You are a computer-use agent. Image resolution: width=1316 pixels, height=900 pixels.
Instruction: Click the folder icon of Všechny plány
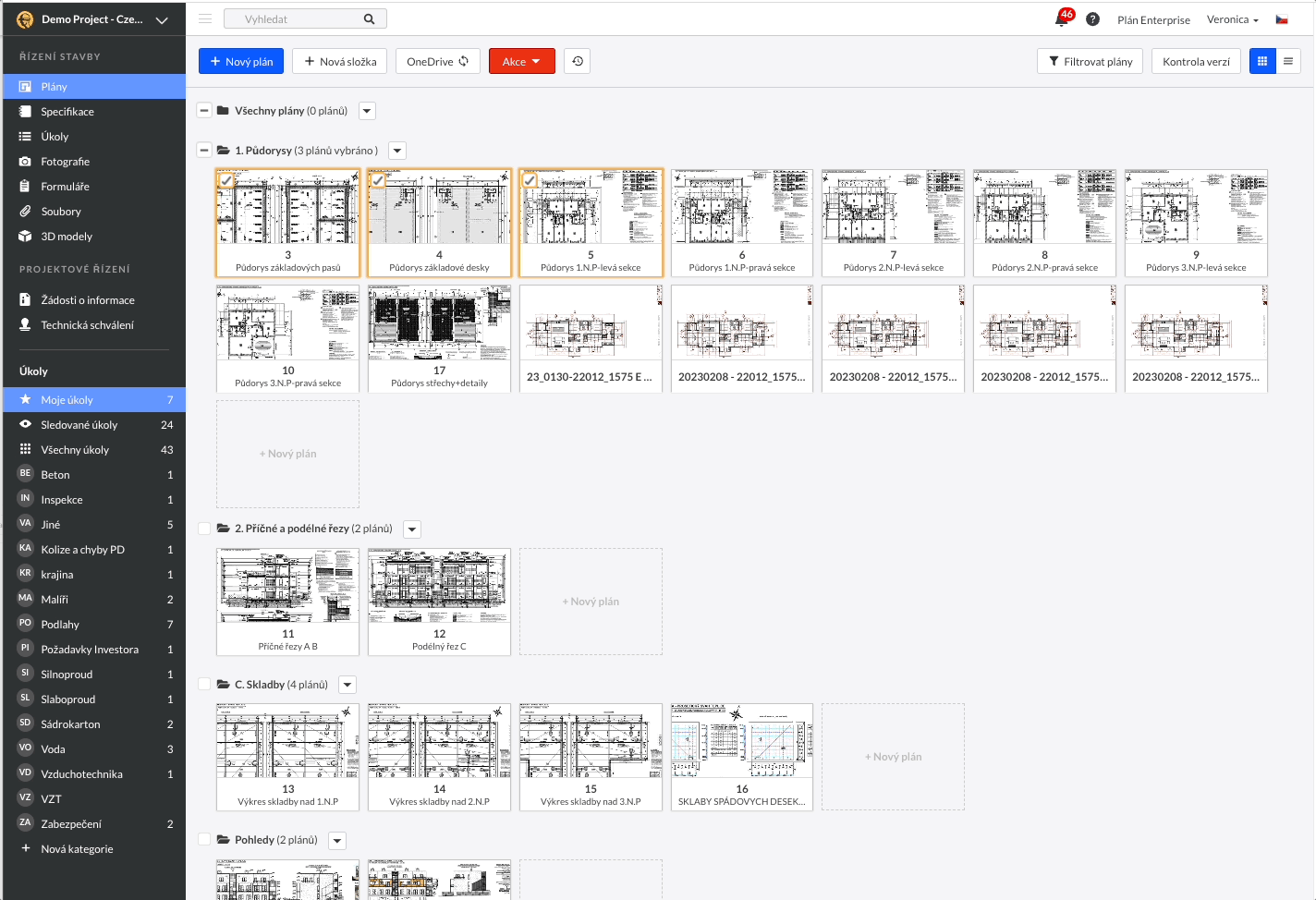click(223, 110)
